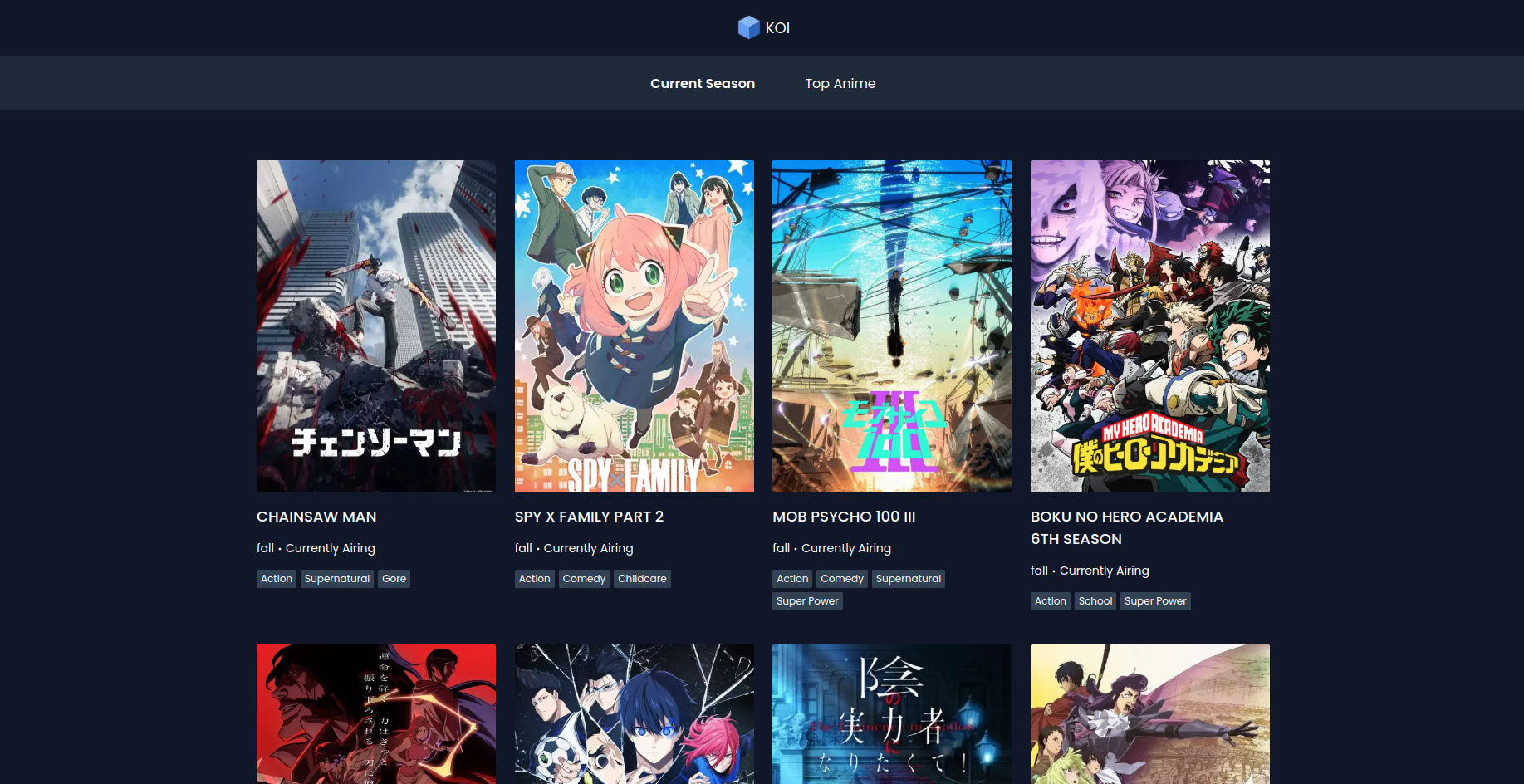
Task: Click 'fall • Currently Airing' under Chainsaw Man
Action: [x=316, y=548]
